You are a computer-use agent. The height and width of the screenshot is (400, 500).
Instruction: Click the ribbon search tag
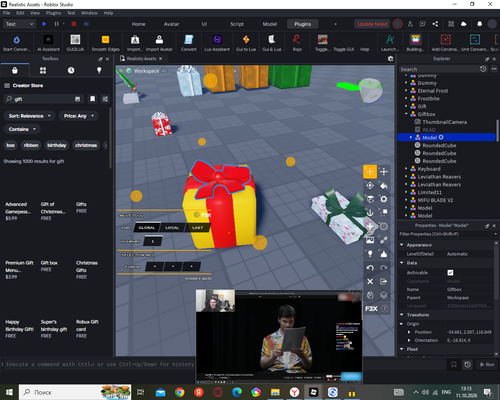coord(31,145)
